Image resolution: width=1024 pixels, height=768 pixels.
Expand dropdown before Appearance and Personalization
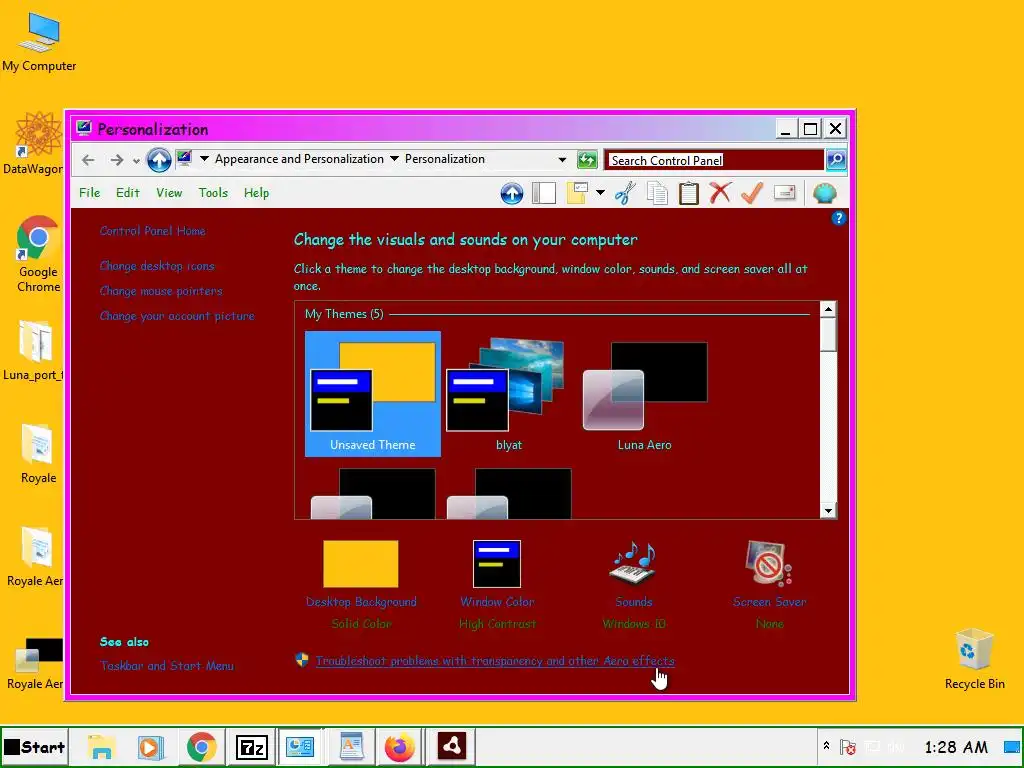click(x=204, y=159)
